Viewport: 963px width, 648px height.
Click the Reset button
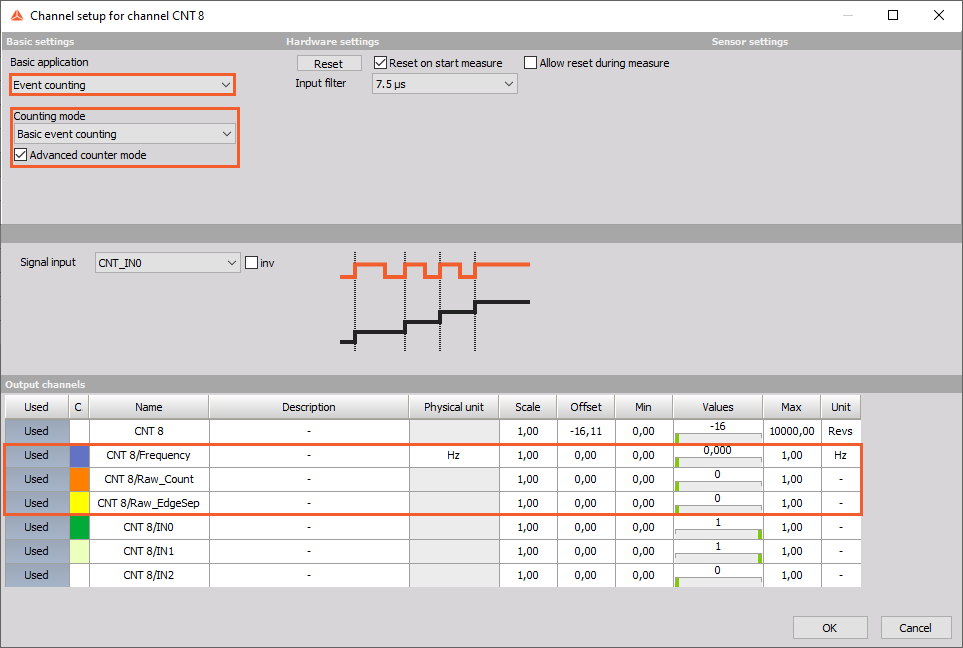coord(329,63)
